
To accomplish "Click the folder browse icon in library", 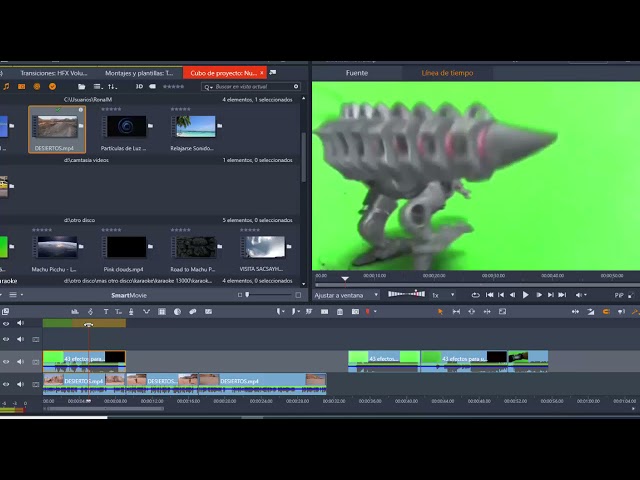I will click(82, 87).
